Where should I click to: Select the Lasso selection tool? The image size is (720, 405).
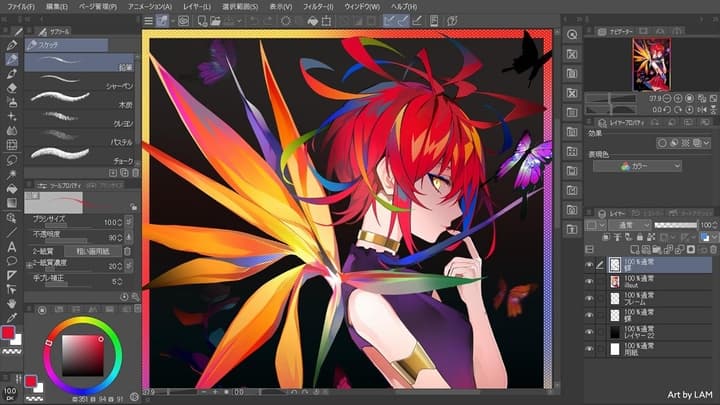click(12, 160)
